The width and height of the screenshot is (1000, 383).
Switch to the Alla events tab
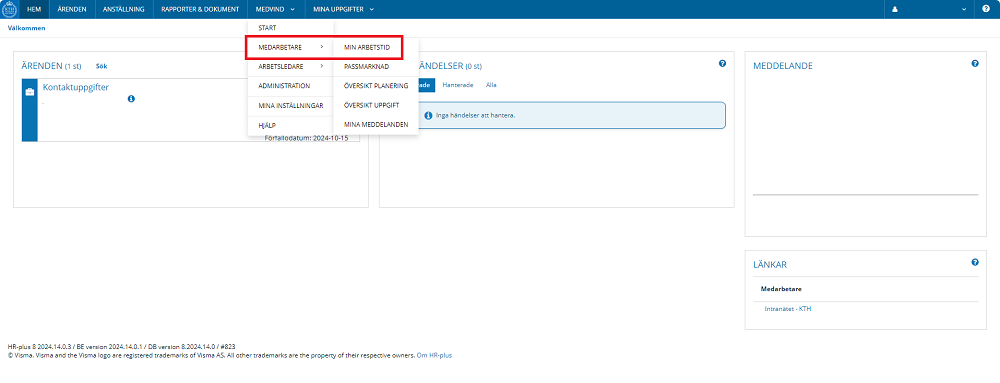coord(491,85)
